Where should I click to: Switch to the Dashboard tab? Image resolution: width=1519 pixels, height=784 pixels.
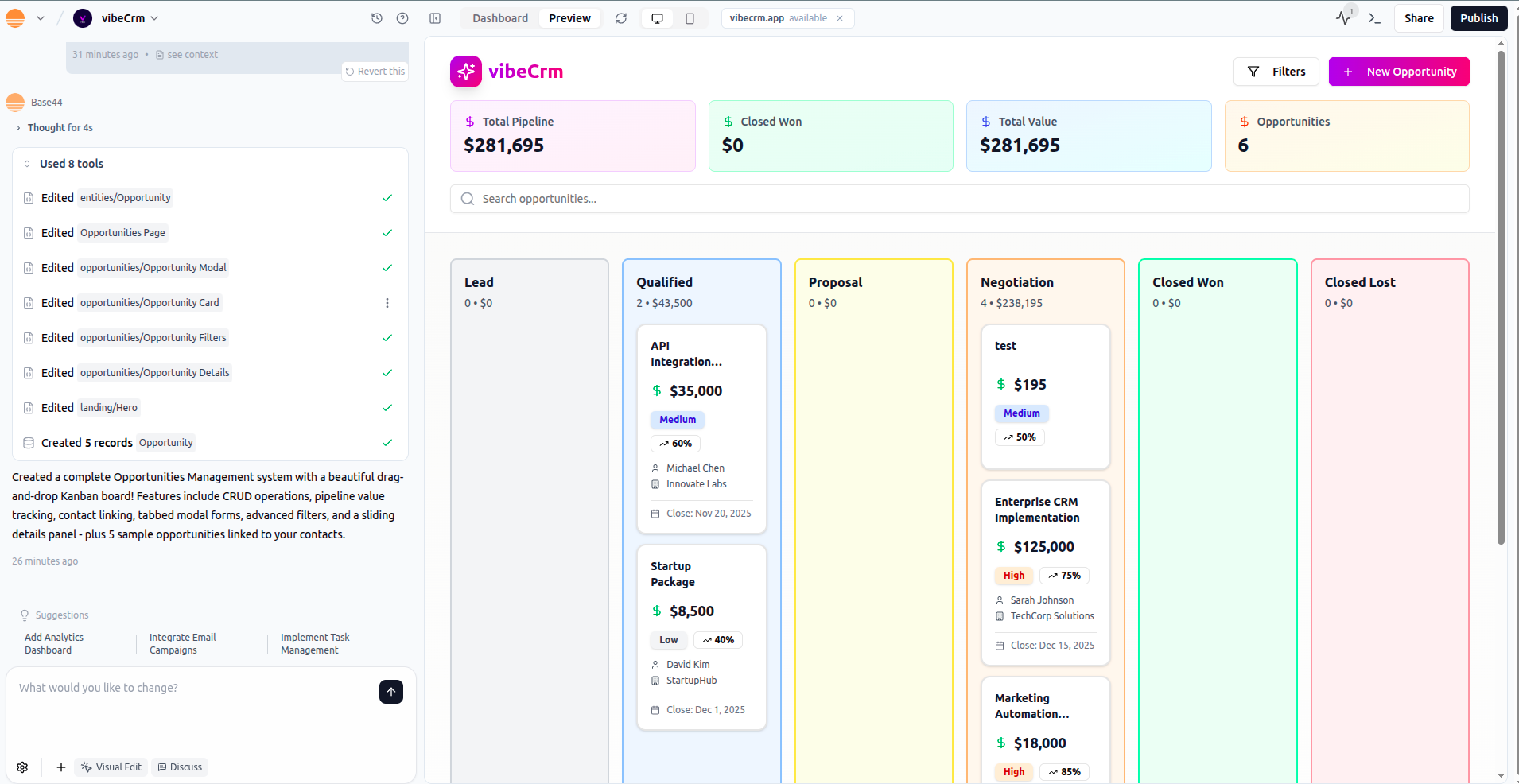pyautogui.click(x=499, y=18)
